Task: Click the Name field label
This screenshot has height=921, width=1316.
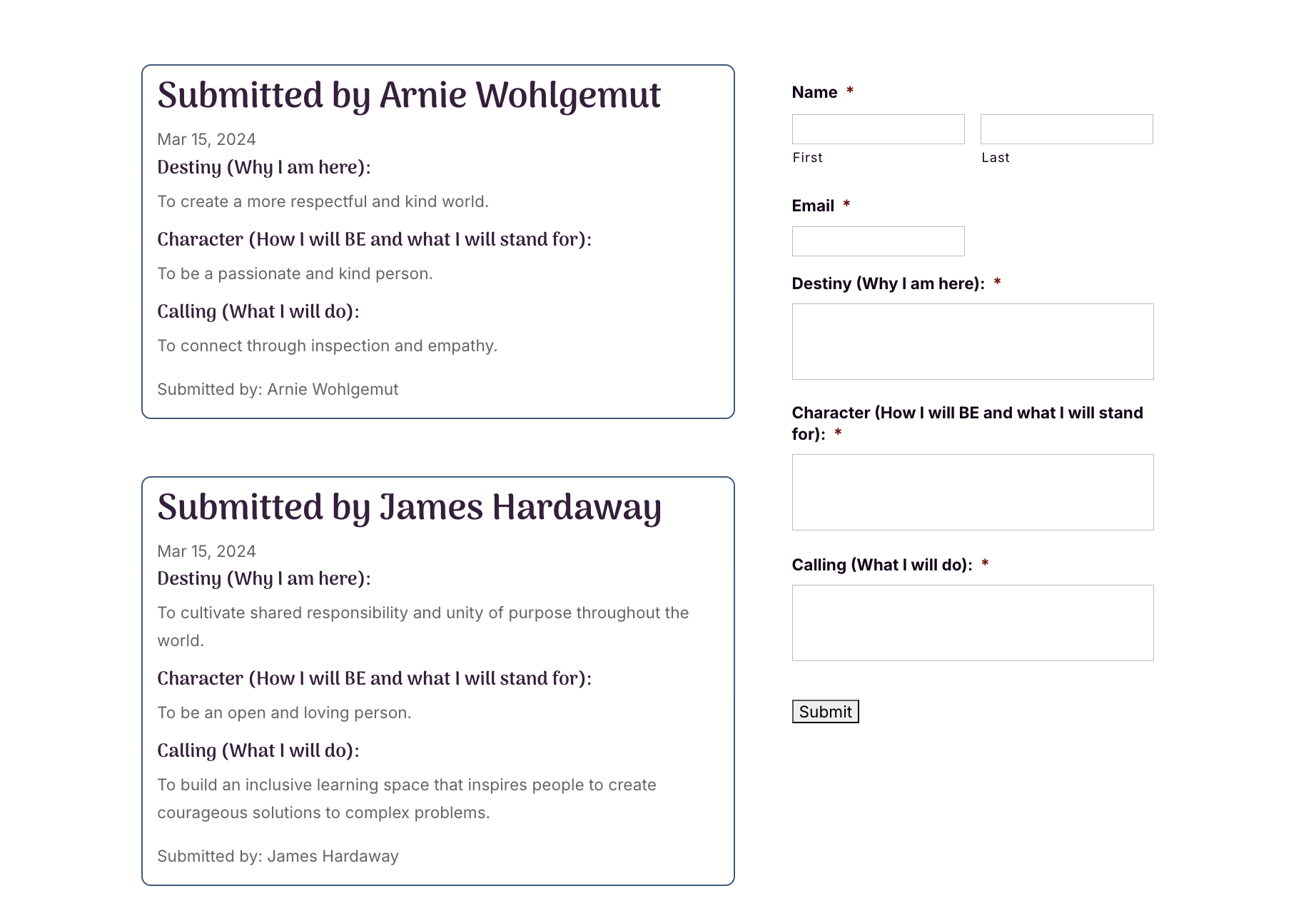Action: tap(814, 92)
